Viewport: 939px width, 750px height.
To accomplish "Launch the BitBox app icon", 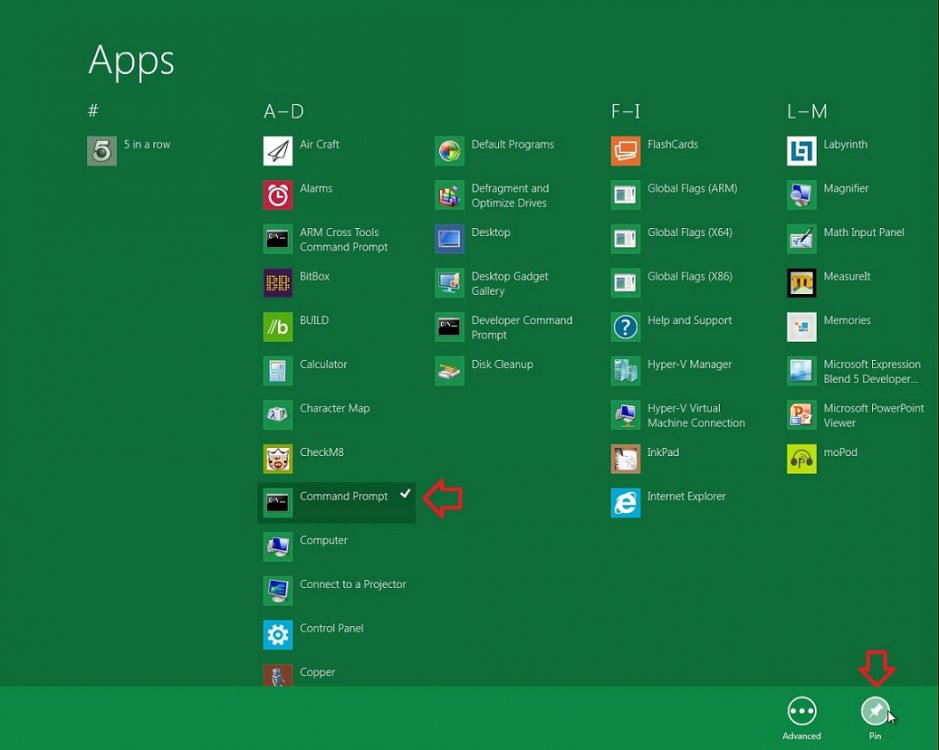I will tap(278, 283).
